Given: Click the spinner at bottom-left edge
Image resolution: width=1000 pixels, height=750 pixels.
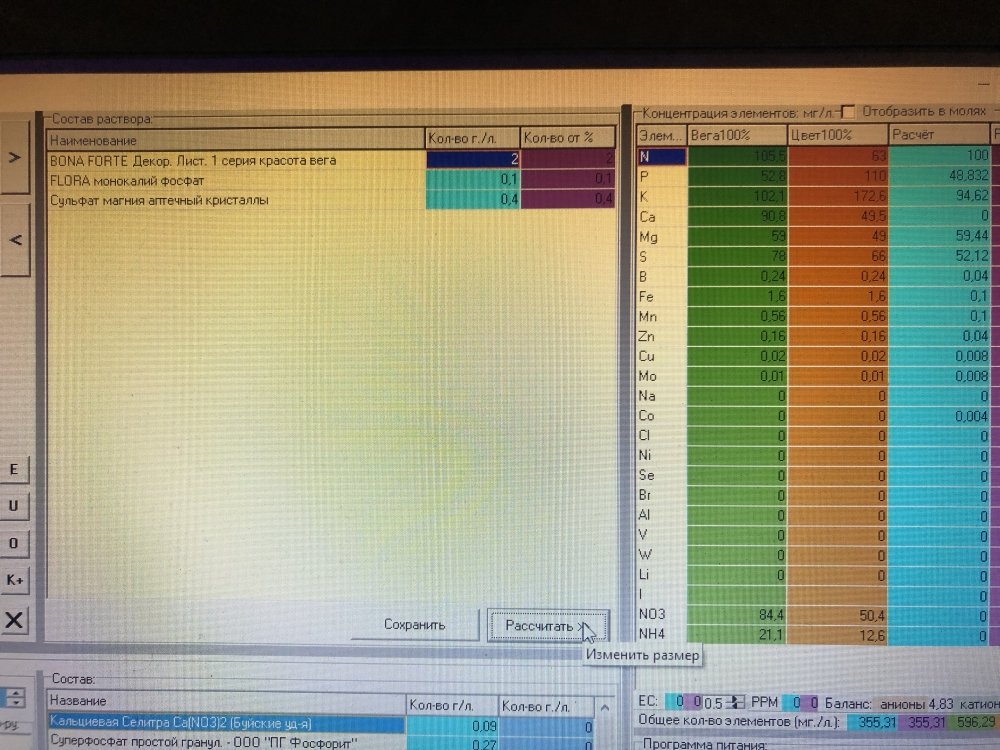Looking at the screenshot, I should click(17, 698).
